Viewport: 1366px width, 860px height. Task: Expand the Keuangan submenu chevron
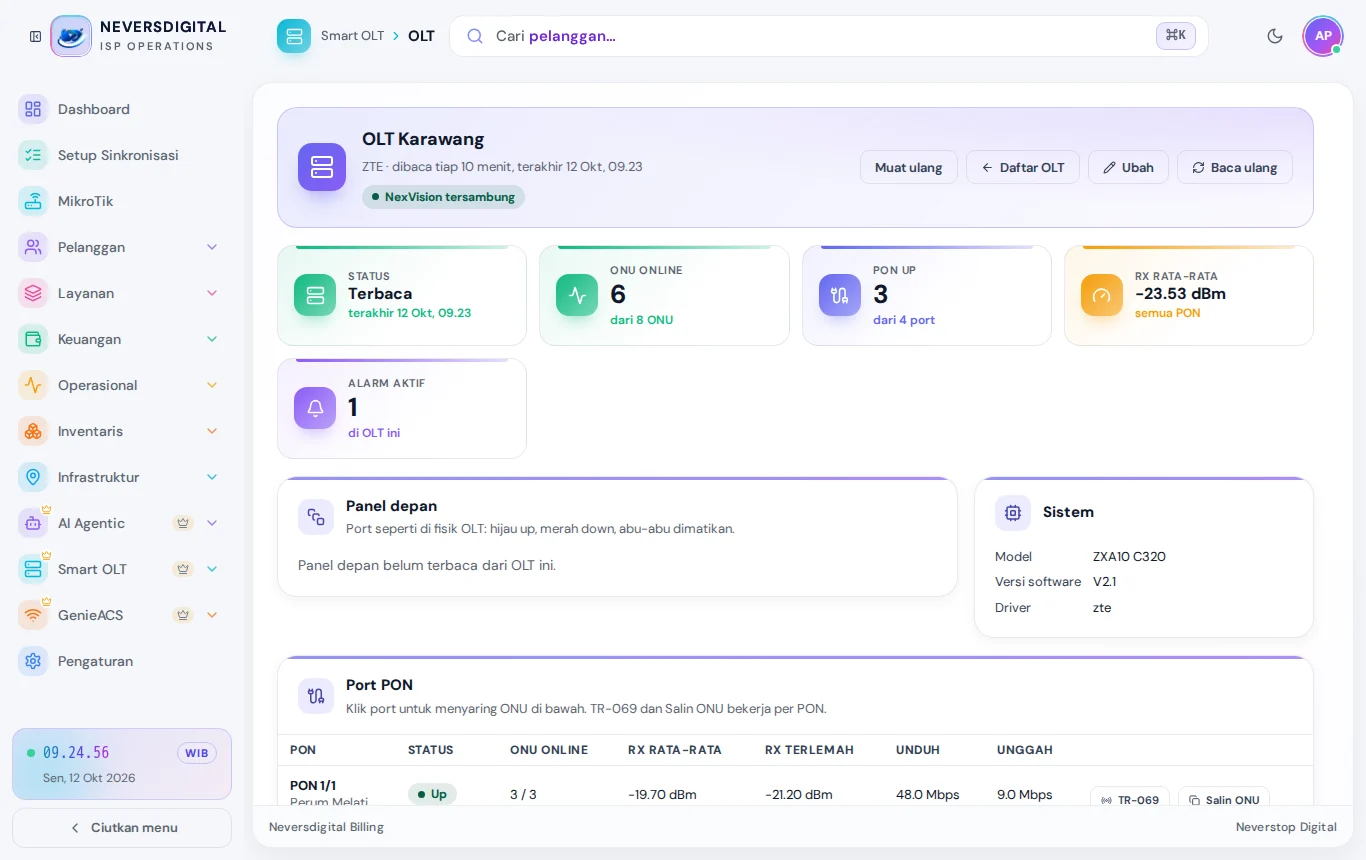tap(212, 339)
